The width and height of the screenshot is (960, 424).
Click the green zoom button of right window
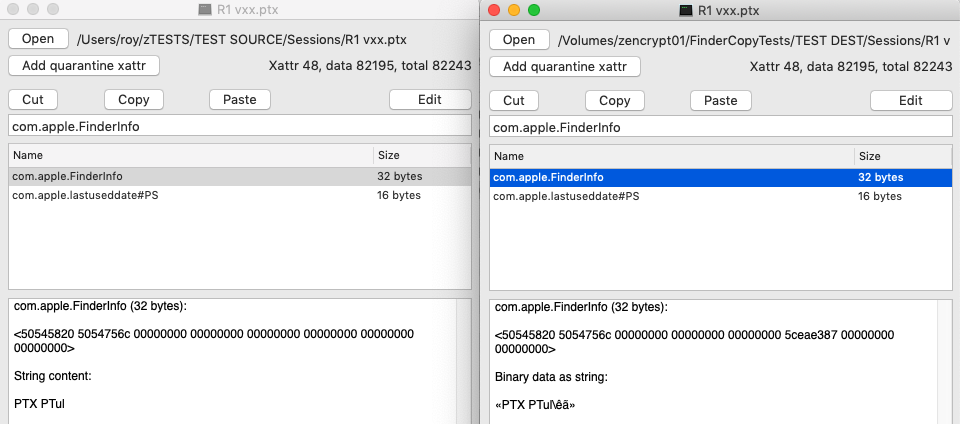[x=534, y=10]
